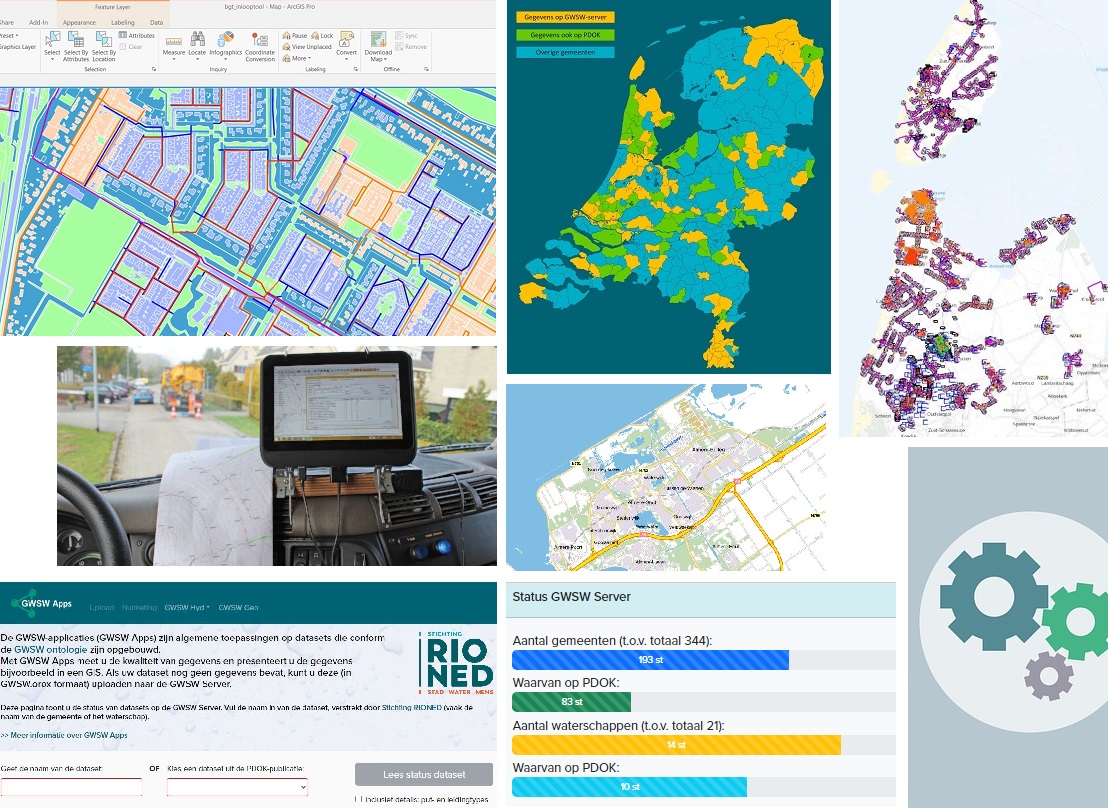
Task: Toggle the label Lock option
Action: [x=322, y=35]
